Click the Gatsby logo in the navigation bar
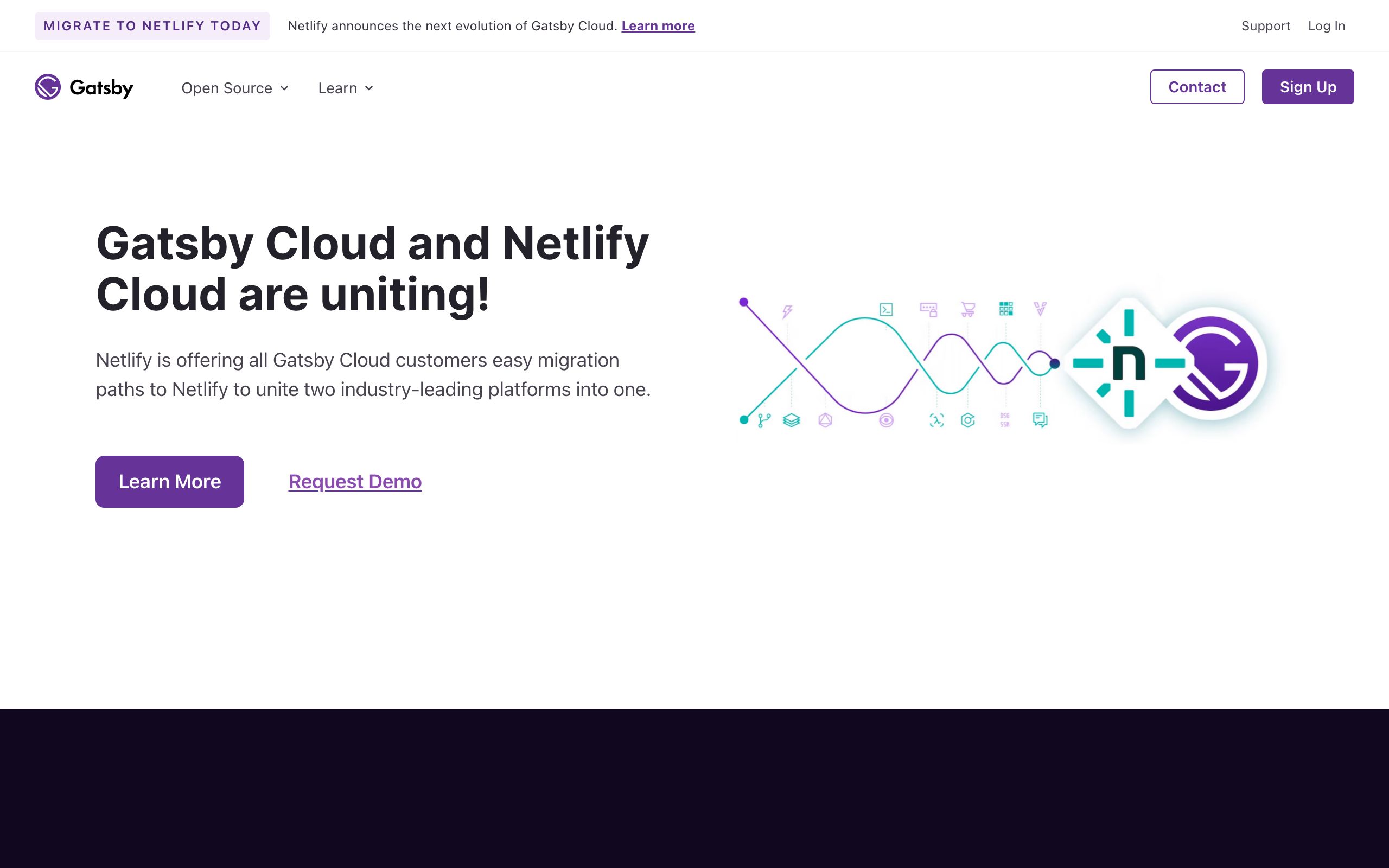1389x868 pixels. tap(84, 87)
